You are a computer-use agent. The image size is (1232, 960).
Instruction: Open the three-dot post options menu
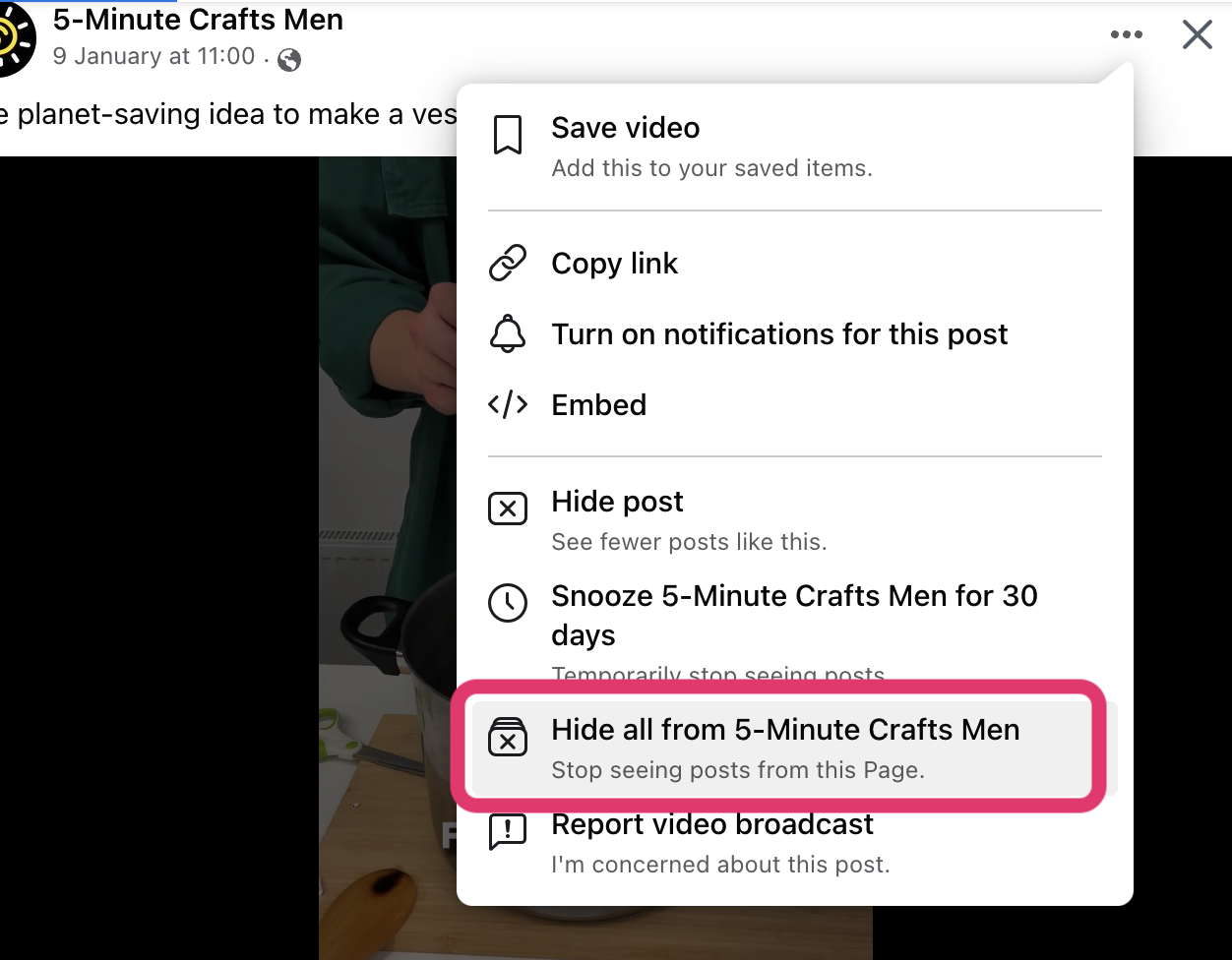click(x=1126, y=35)
